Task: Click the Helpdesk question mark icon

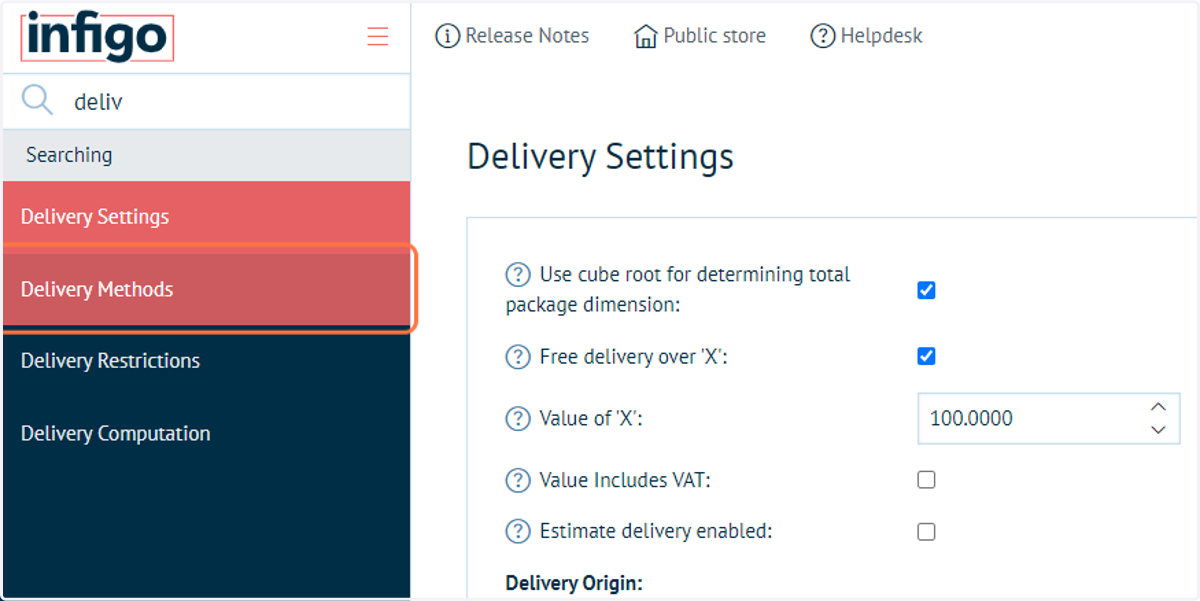Action: (823, 36)
